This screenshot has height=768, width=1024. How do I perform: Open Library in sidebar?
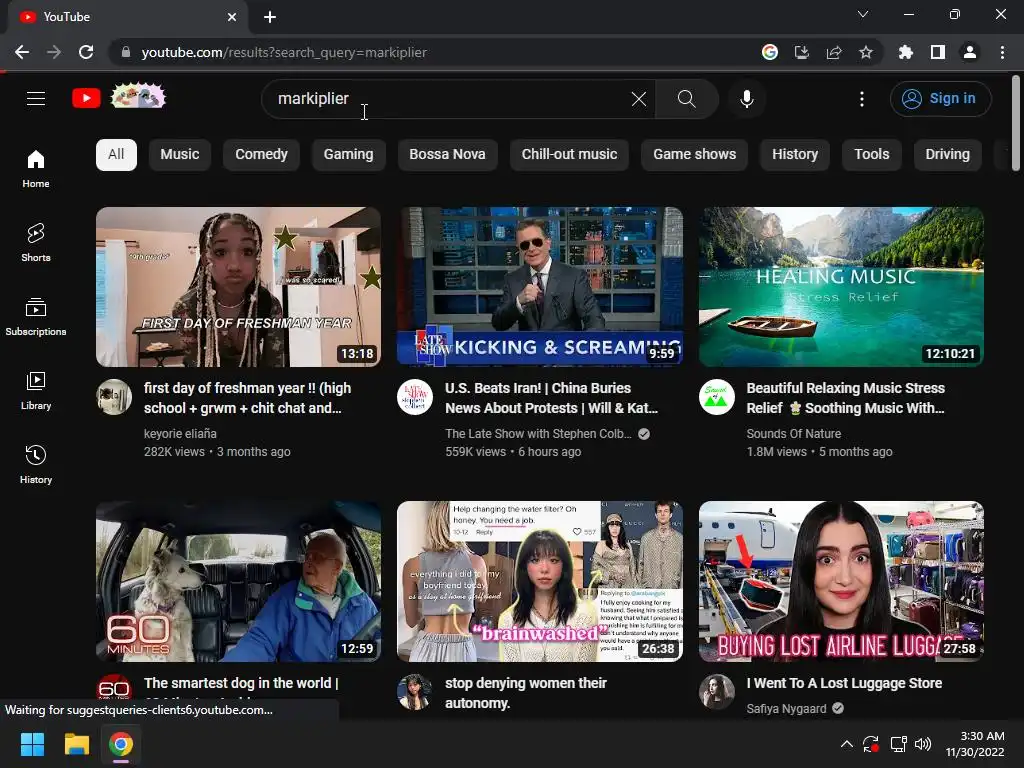coord(36,391)
